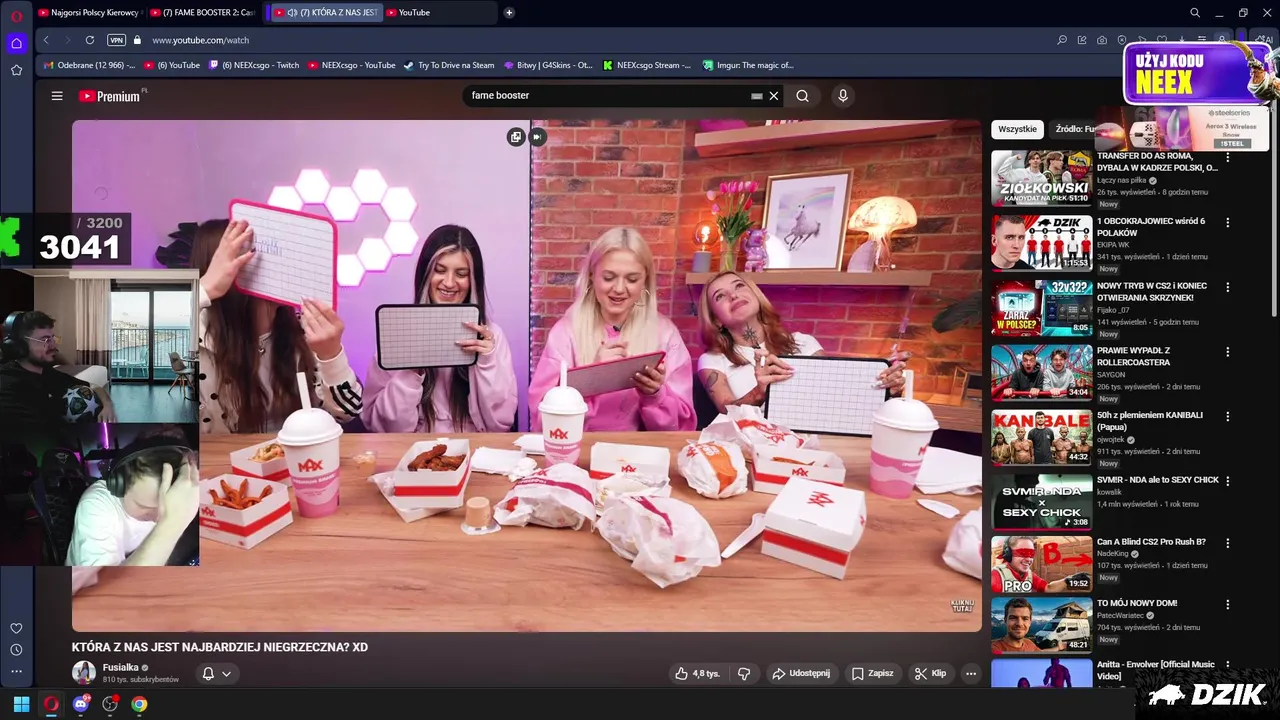Image resolution: width=1280 pixels, height=720 pixels.
Task: Switch to 'FAME BOOSTER 2: Cast' tab
Action: pos(203,12)
